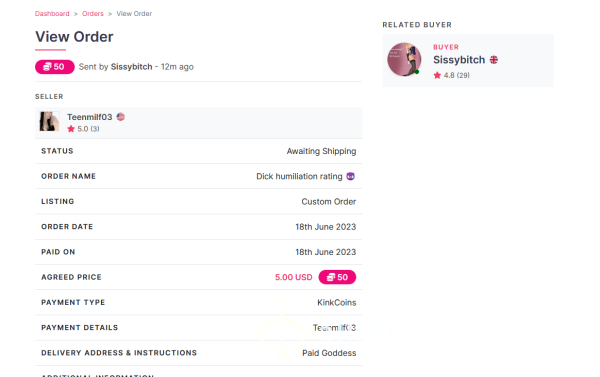Click the seller's 5.0 star rating icon
The width and height of the screenshot is (600, 377).
pos(71,129)
